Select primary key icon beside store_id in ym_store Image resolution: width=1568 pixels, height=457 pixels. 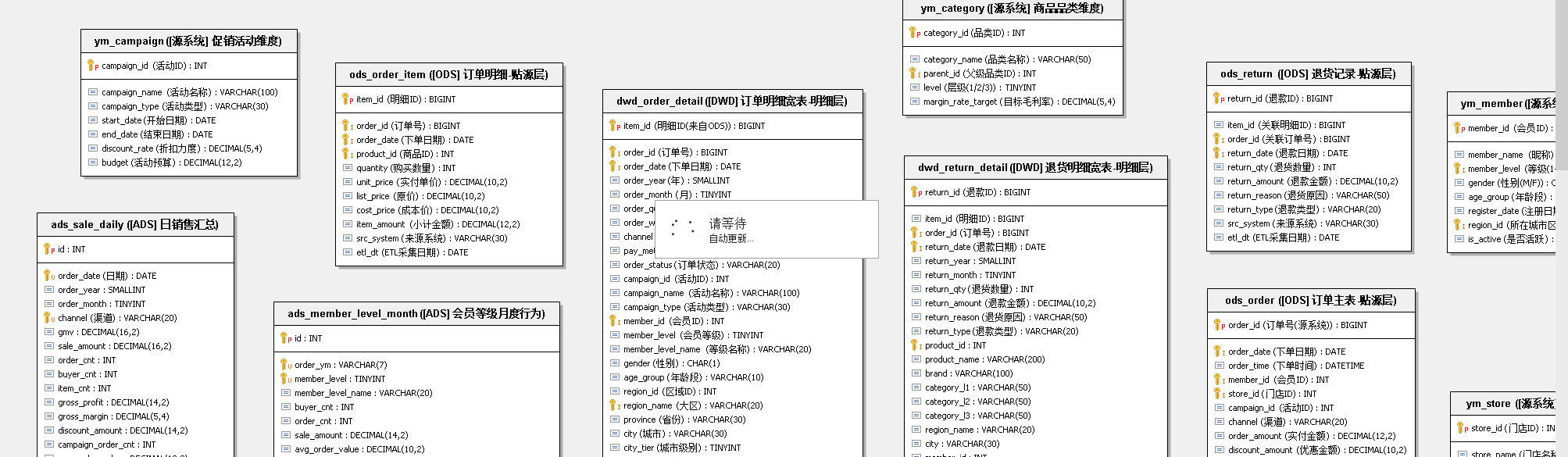click(1462, 428)
